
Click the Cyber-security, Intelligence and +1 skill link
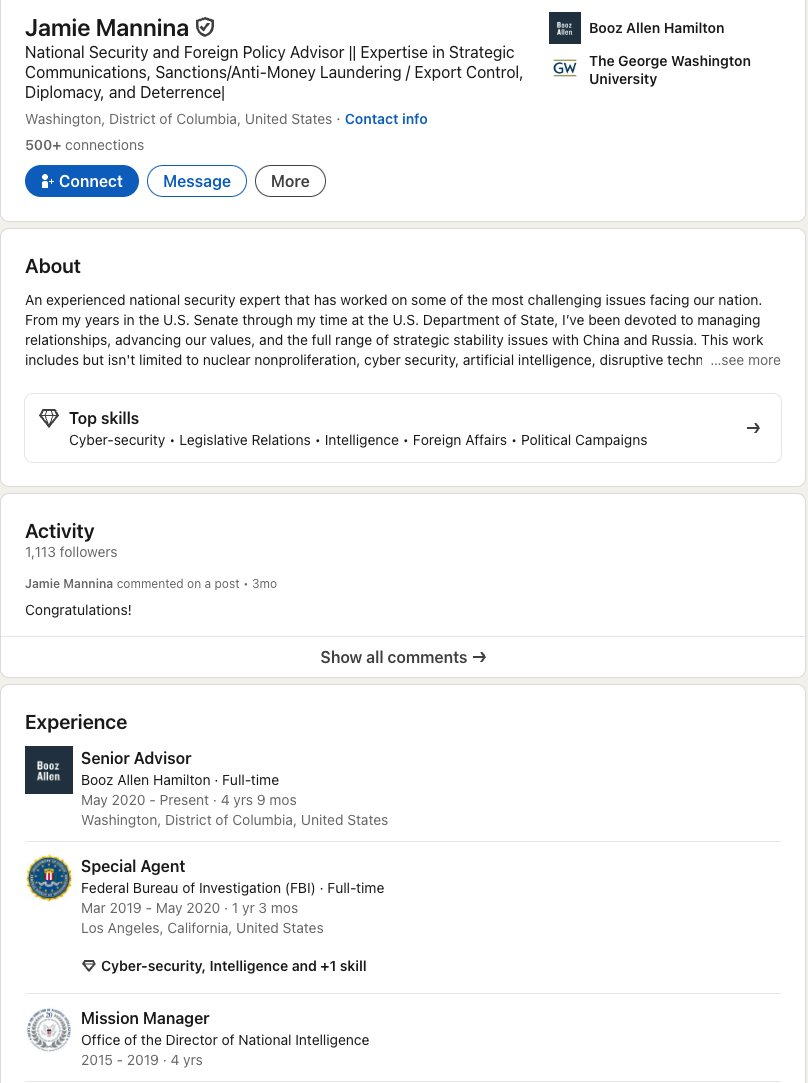233,966
